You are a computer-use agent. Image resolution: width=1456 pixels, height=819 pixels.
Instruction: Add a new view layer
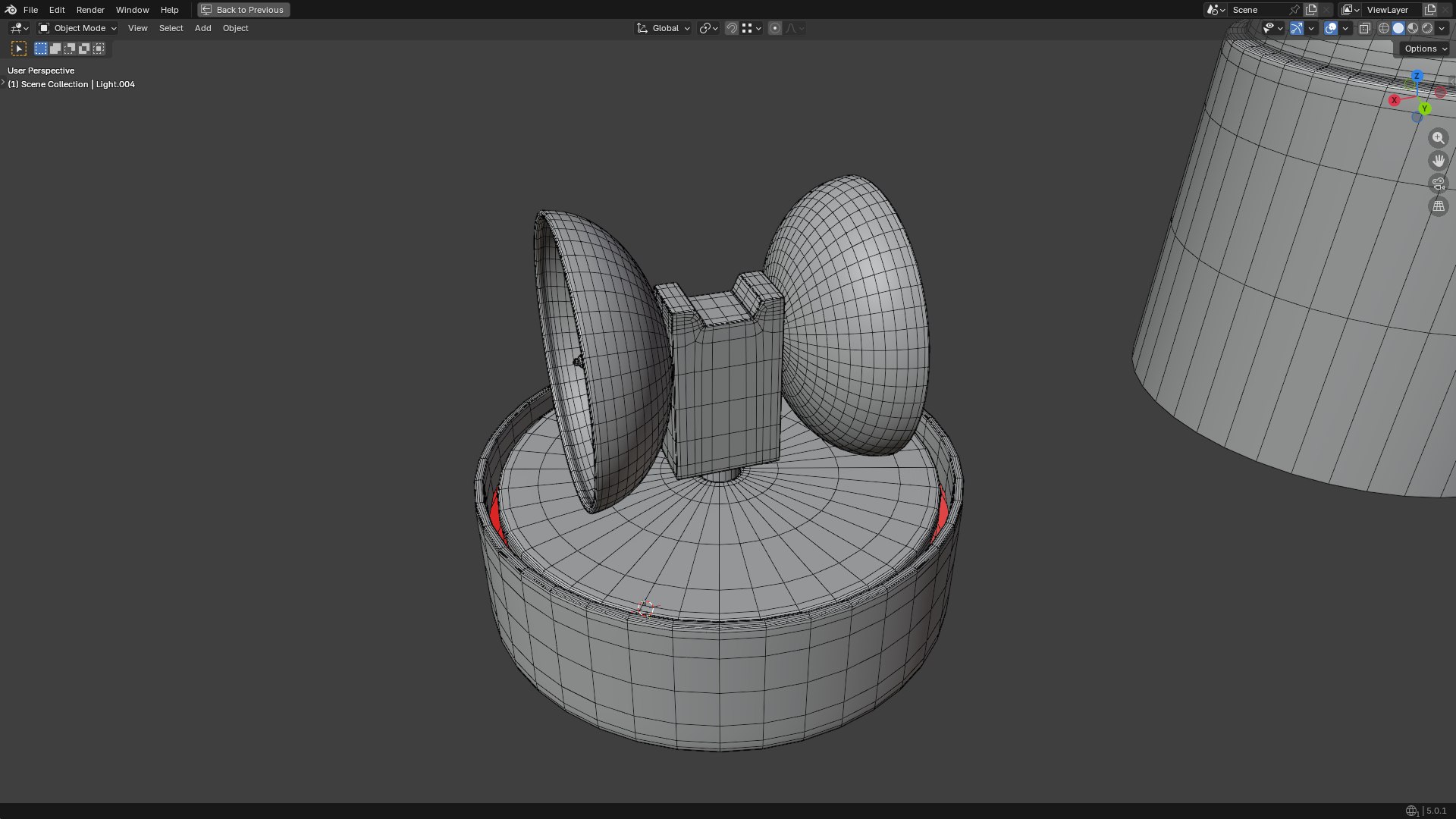[x=1430, y=10]
